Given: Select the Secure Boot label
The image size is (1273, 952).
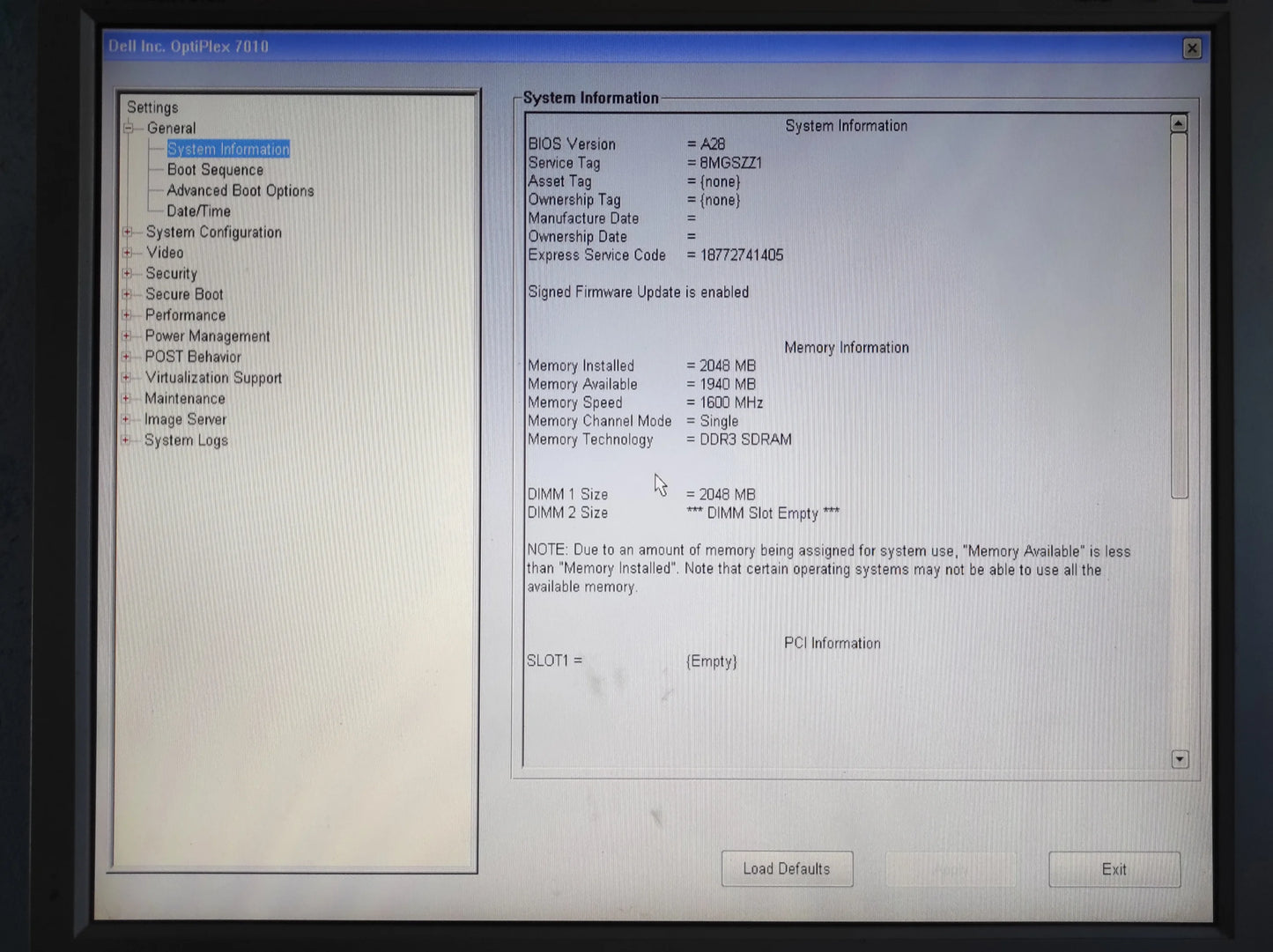Looking at the screenshot, I should [x=184, y=294].
